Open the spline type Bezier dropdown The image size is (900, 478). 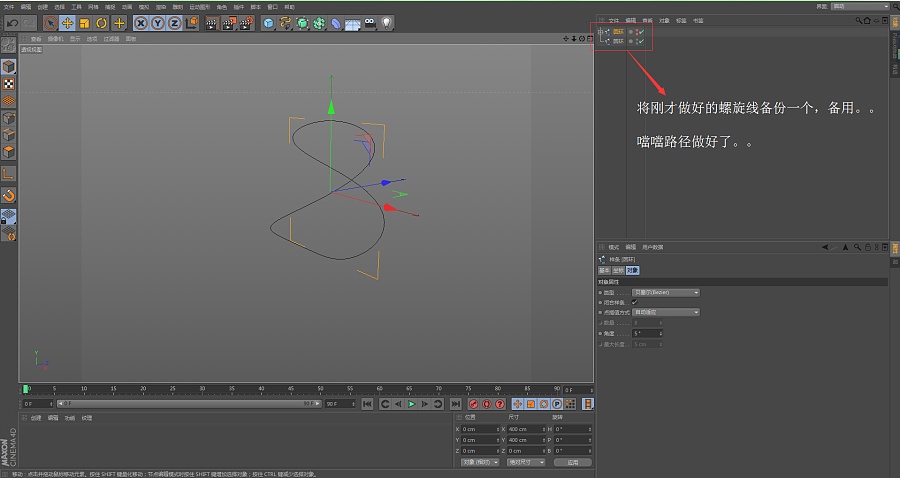coord(666,293)
